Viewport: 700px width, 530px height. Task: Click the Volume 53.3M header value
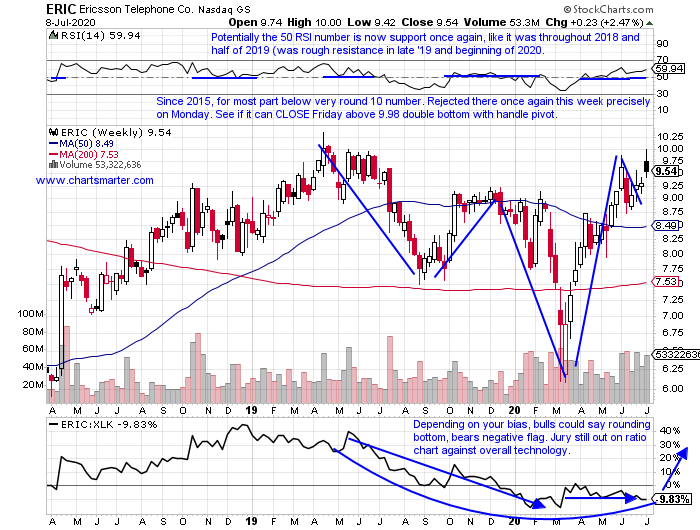point(501,22)
